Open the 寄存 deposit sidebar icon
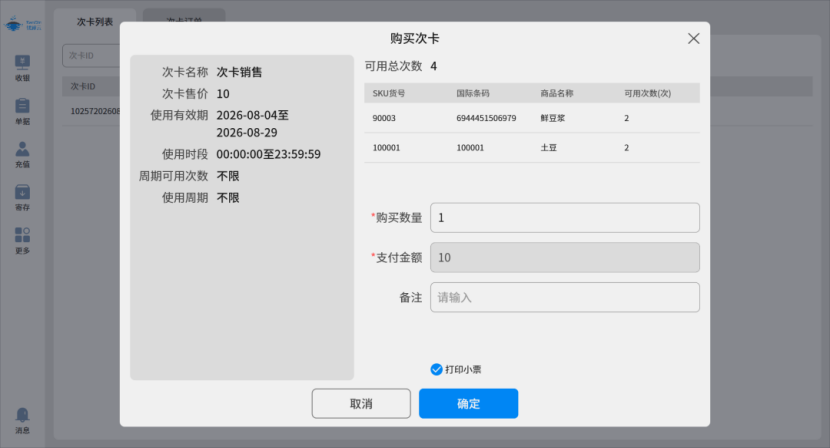Screen dimensions: 830x448 (22, 198)
